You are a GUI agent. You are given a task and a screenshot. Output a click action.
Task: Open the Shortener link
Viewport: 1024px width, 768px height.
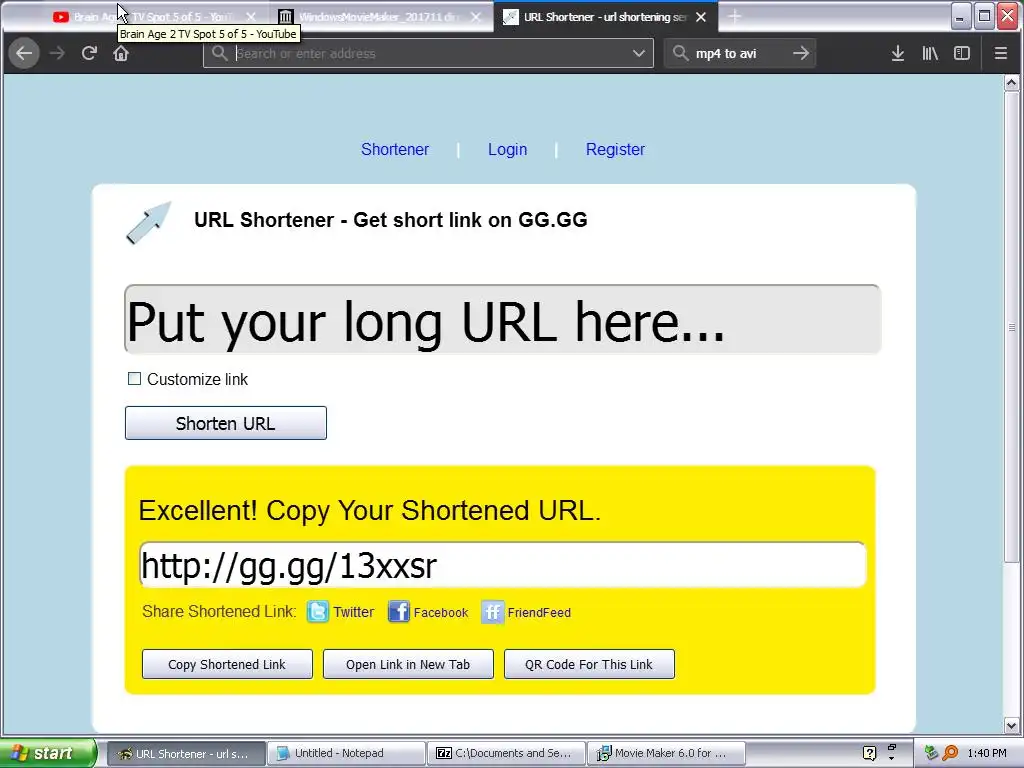pyautogui.click(x=395, y=150)
